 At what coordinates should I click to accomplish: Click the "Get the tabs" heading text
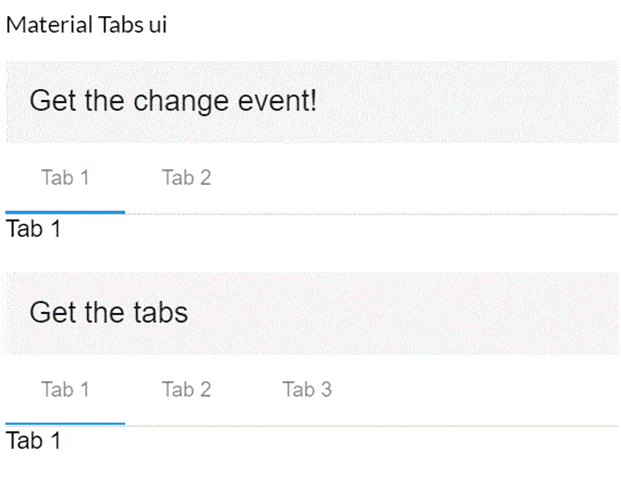(x=108, y=312)
